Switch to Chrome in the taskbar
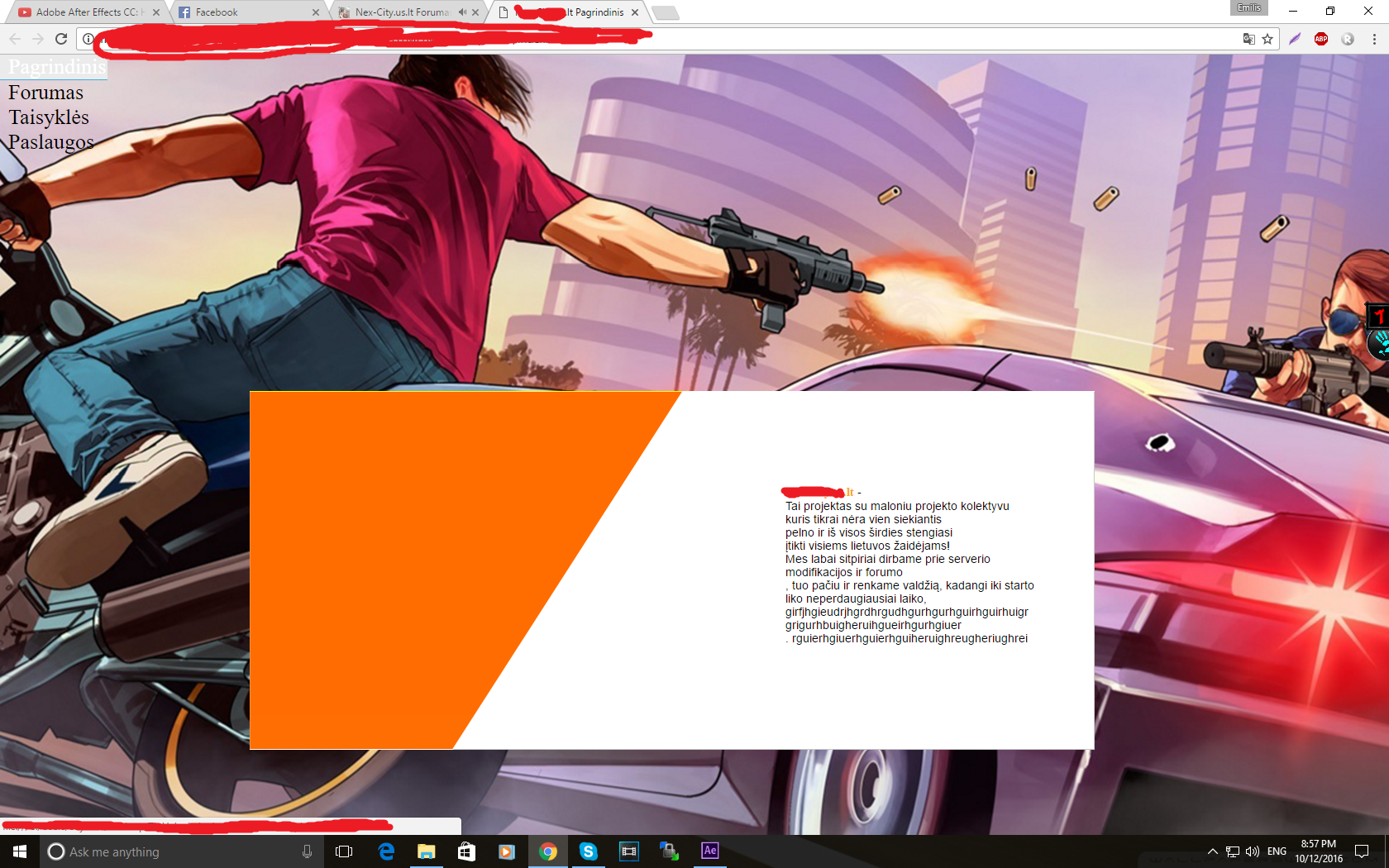 click(547, 851)
